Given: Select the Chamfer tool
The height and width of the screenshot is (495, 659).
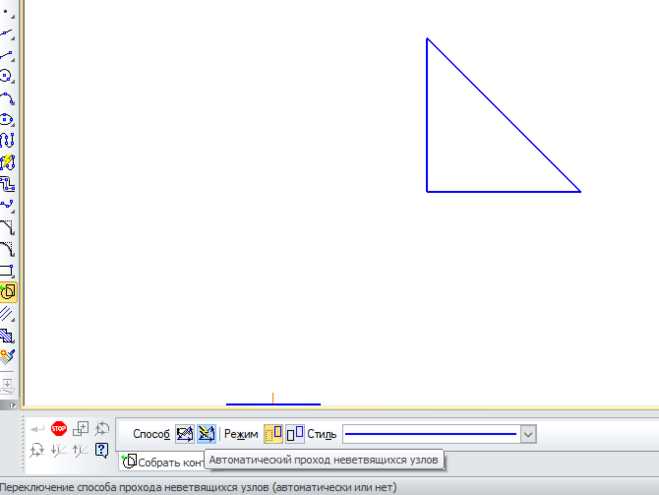Looking at the screenshot, I should point(7,227).
